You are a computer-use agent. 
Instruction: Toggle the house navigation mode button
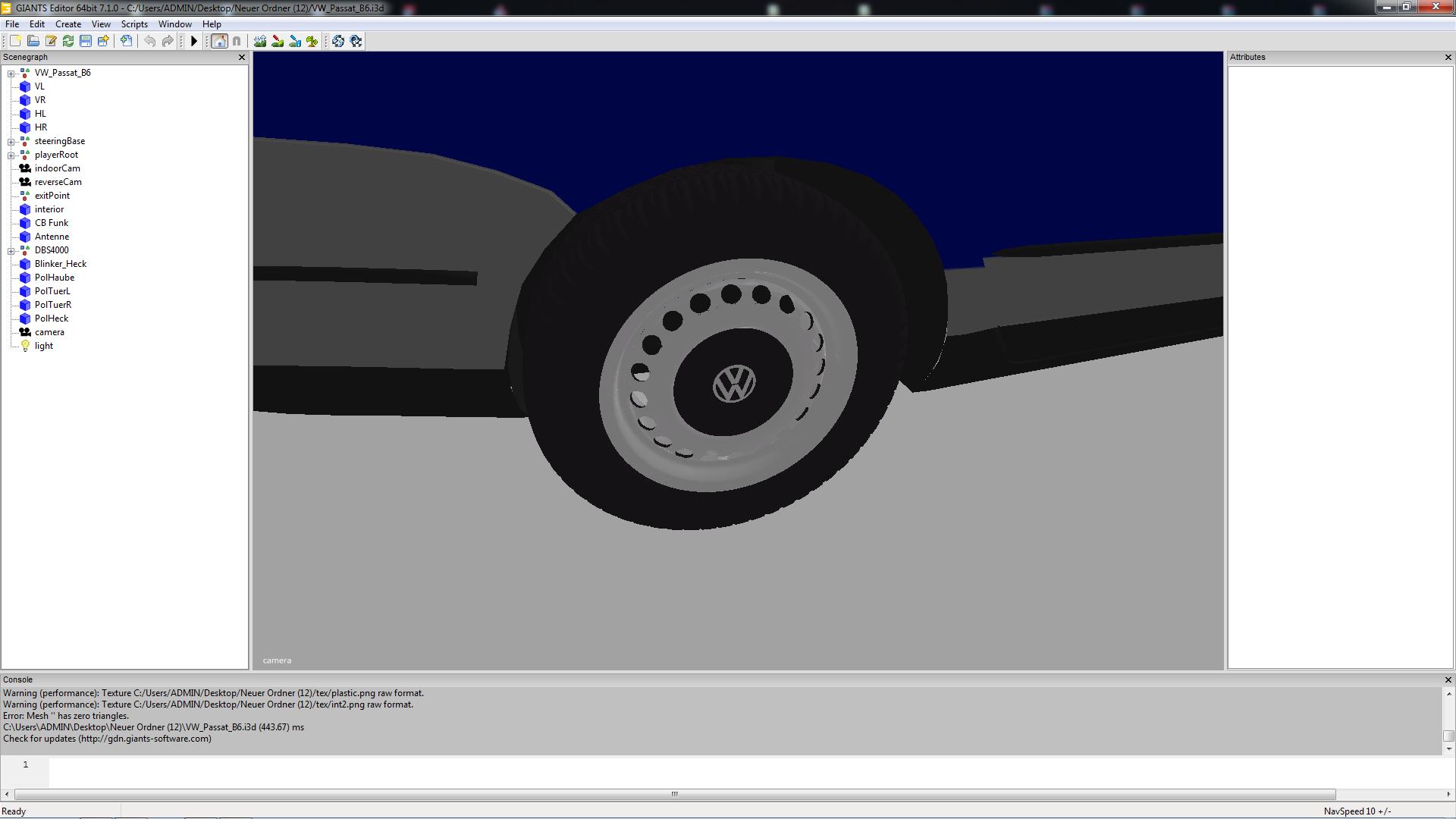[219, 41]
